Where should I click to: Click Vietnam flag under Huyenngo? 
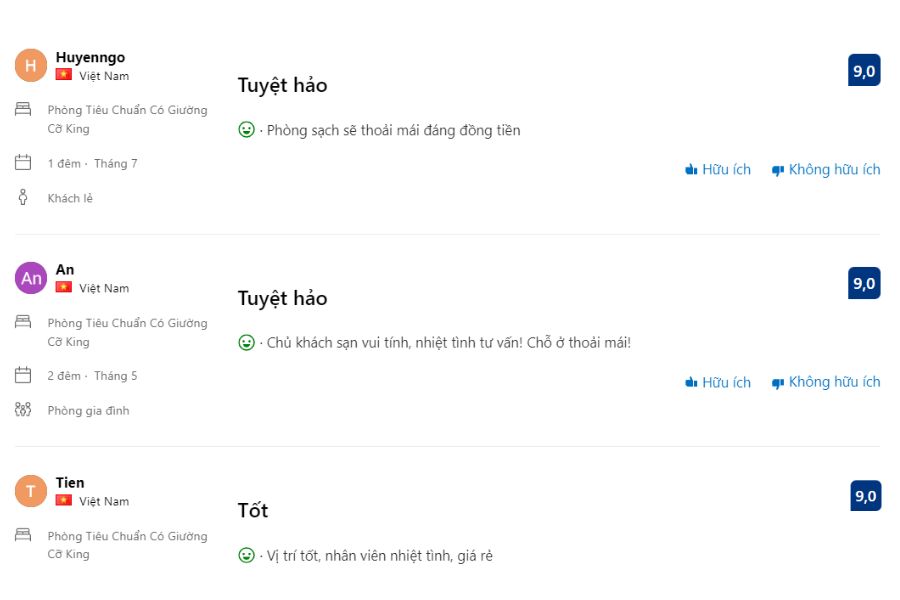tap(64, 75)
